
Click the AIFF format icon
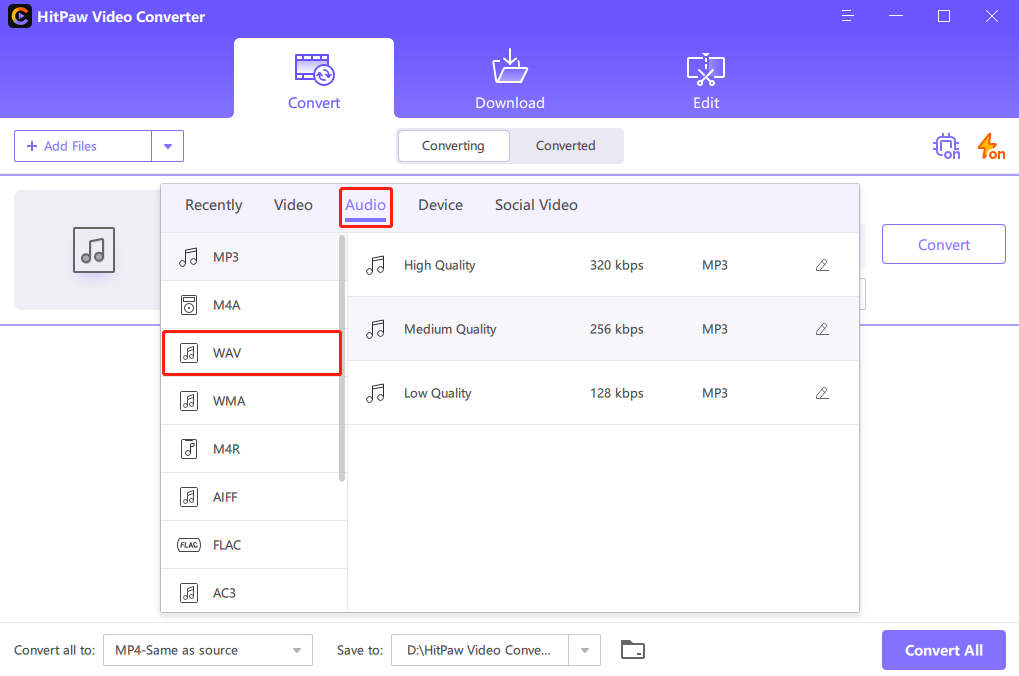[188, 497]
